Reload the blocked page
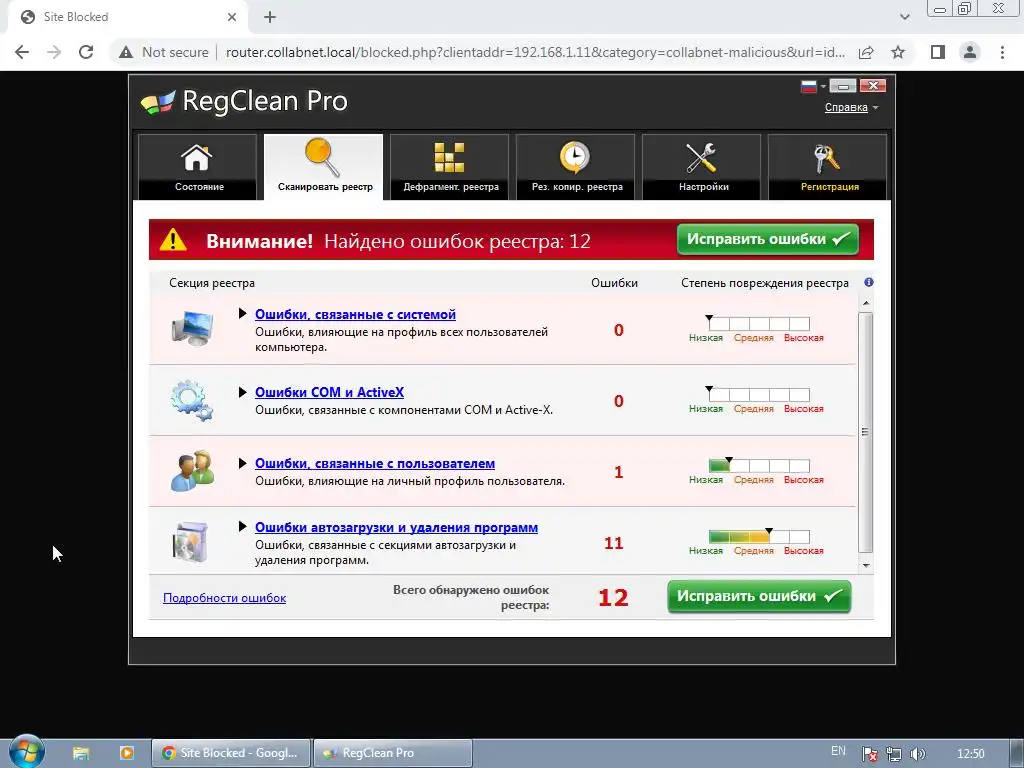This screenshot has width=1024, height=768. (x=86, y=52)
